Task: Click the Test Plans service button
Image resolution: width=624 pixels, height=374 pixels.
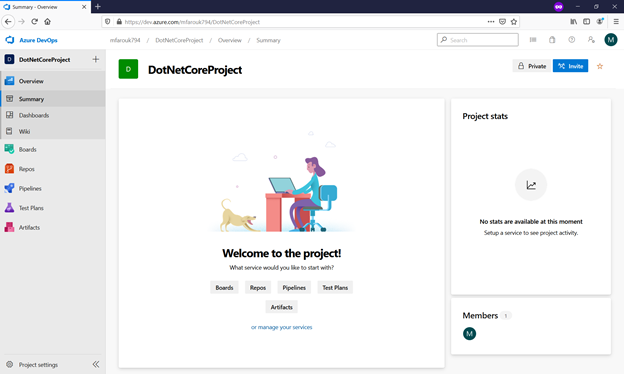Action: (x=335, y=288)
